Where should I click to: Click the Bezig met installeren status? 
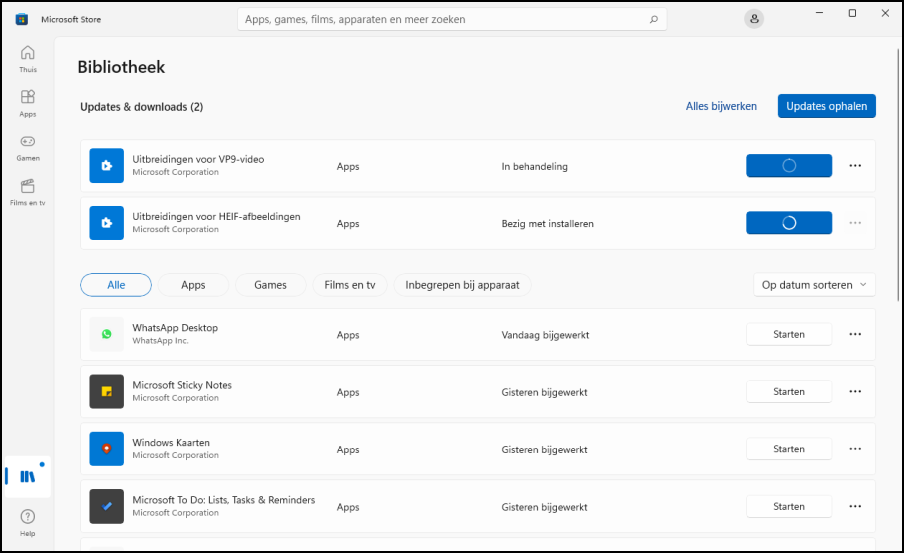coord(547,223)
